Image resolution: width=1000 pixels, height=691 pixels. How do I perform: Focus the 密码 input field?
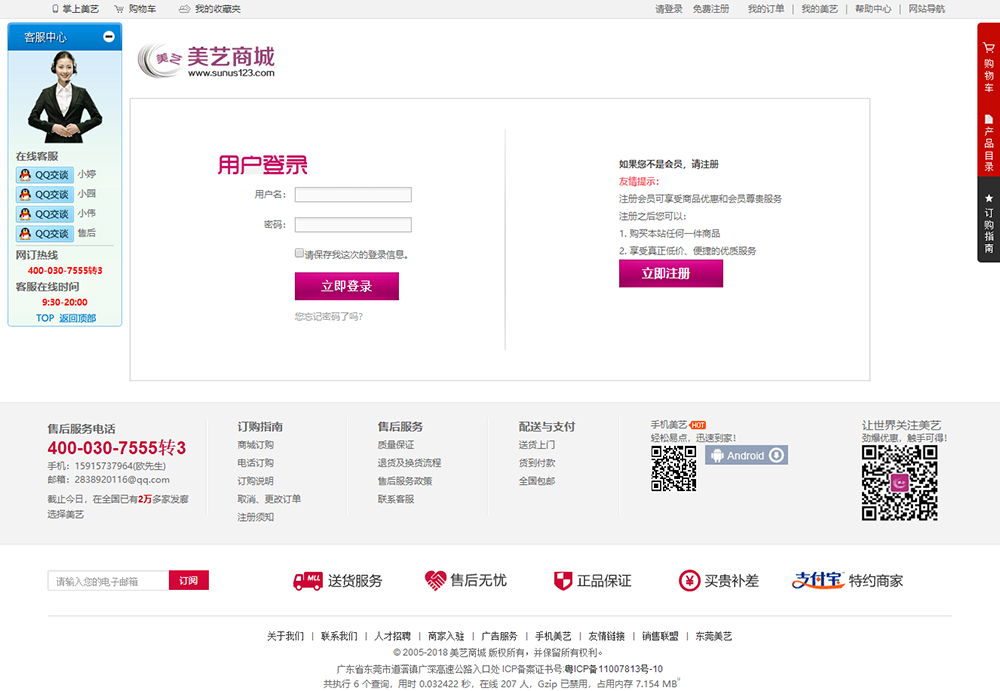click(x=353, y=225)
